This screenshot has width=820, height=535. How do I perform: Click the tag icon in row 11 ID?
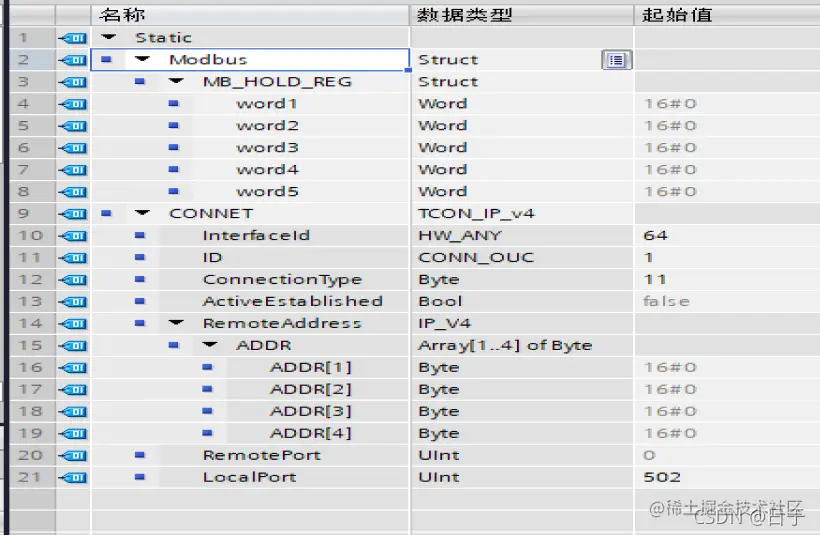(73, 258)
